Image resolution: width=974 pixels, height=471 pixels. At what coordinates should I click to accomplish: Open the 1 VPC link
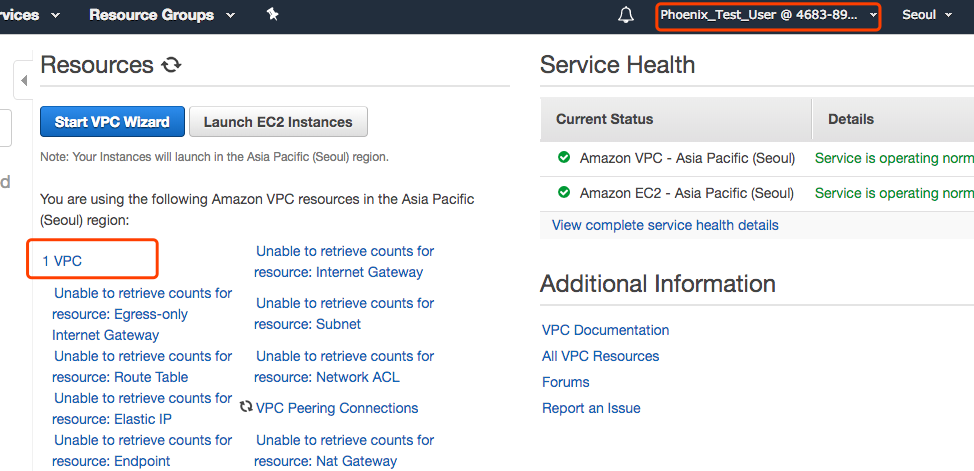pos(62,260)
